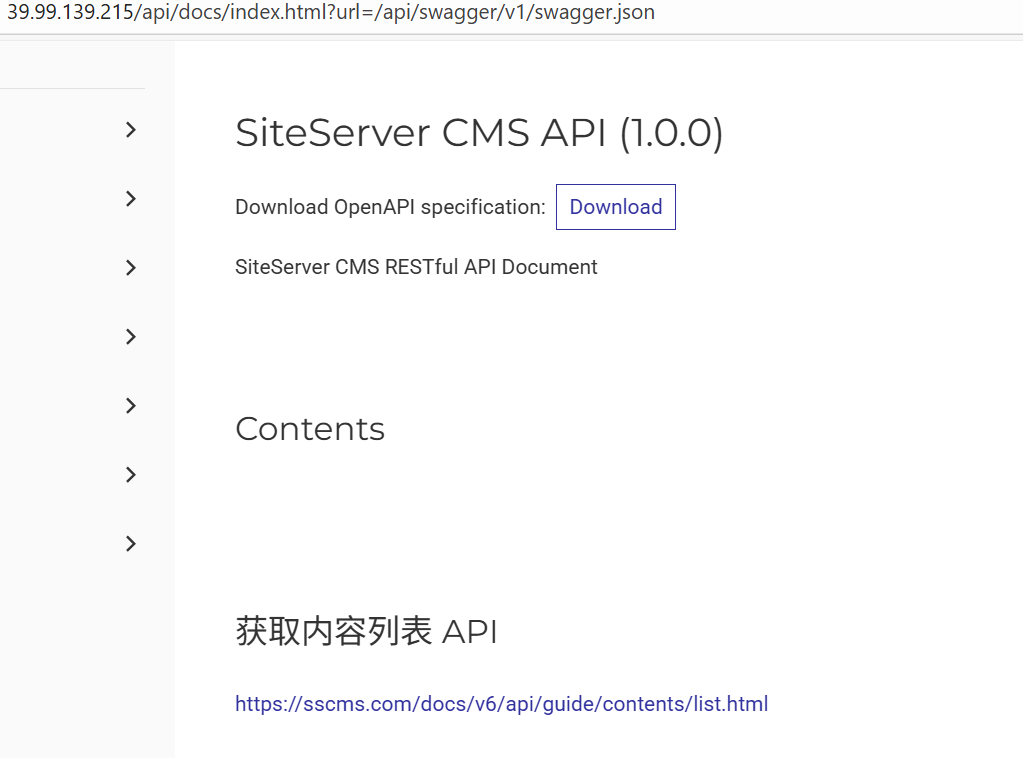This screenshot has width=1023, height=758.
Task: Click the 'Download OpenAPI specification:' label
Action: click(x=390, y=207)
